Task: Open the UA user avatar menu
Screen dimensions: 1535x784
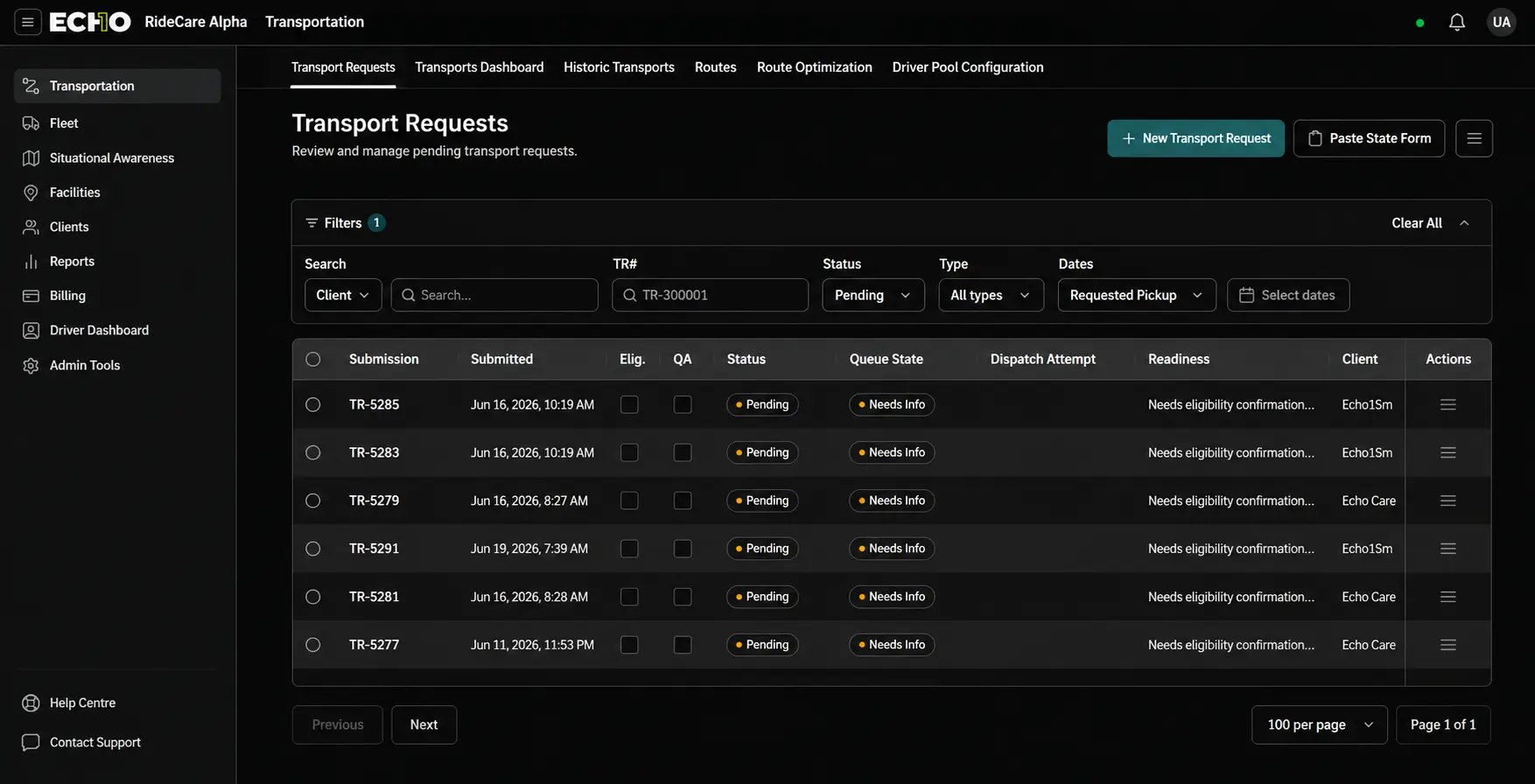Action: coord(1502,22)
